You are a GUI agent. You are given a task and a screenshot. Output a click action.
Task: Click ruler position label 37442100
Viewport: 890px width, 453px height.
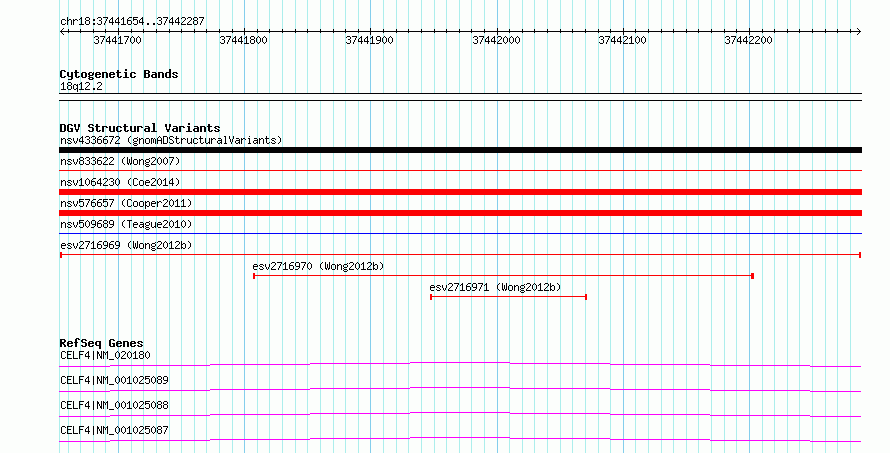click(622, 40)
